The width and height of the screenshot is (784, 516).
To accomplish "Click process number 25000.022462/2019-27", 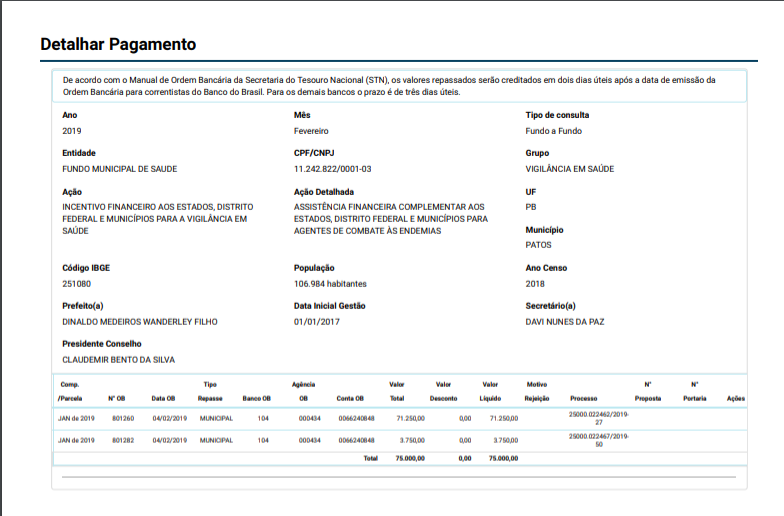I will [599, 418].
